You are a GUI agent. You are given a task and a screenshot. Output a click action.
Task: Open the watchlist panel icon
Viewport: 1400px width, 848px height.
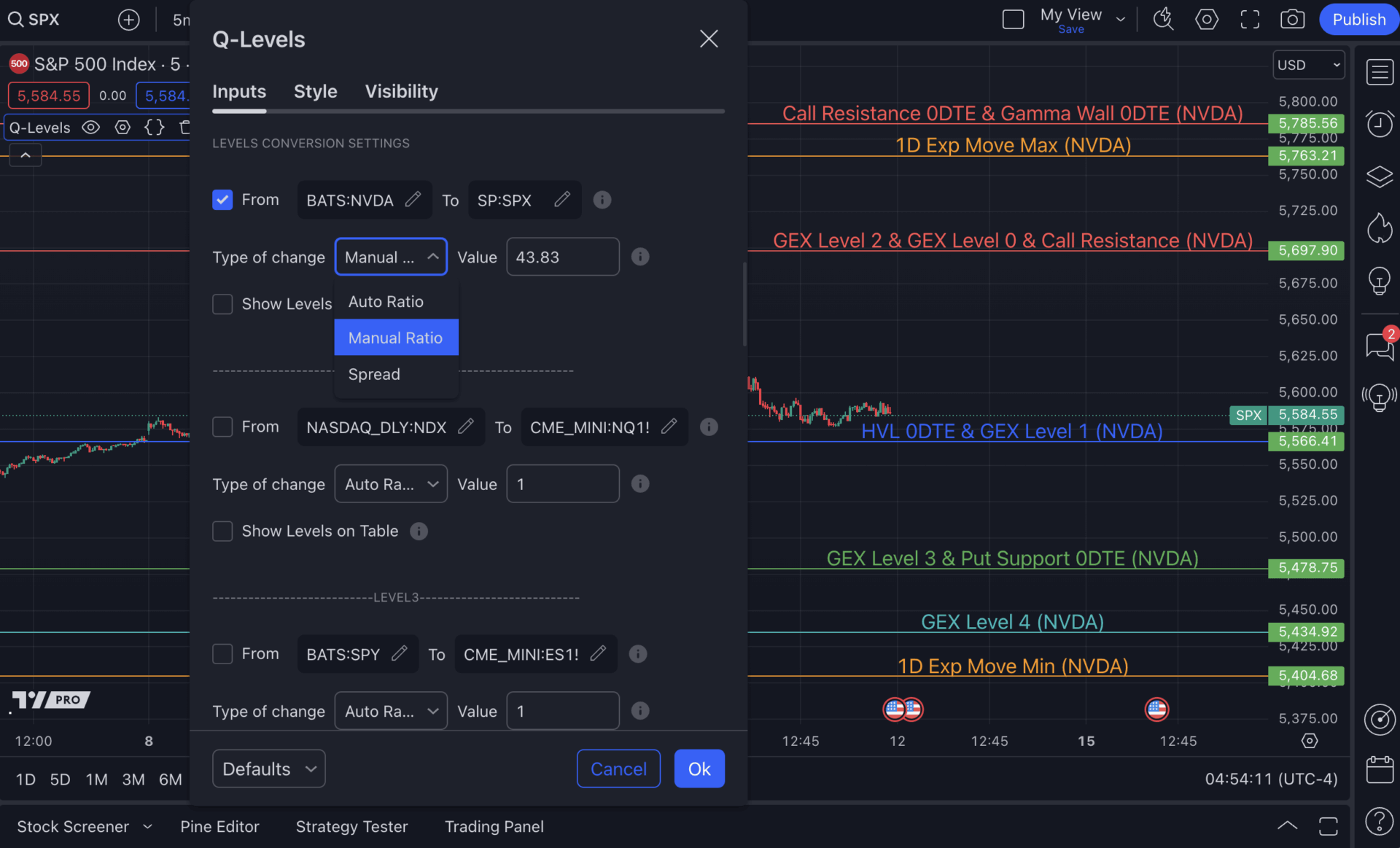pos(1380,71)
